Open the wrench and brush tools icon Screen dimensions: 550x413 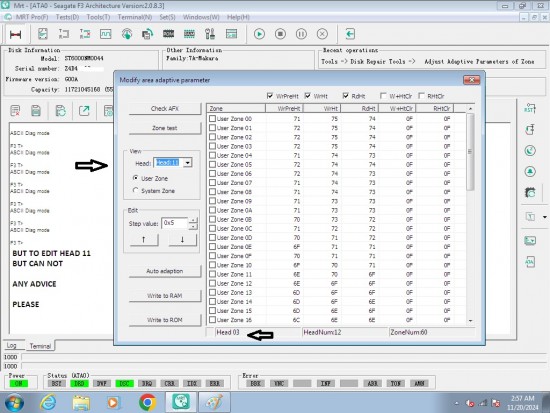tap(210, 34)
